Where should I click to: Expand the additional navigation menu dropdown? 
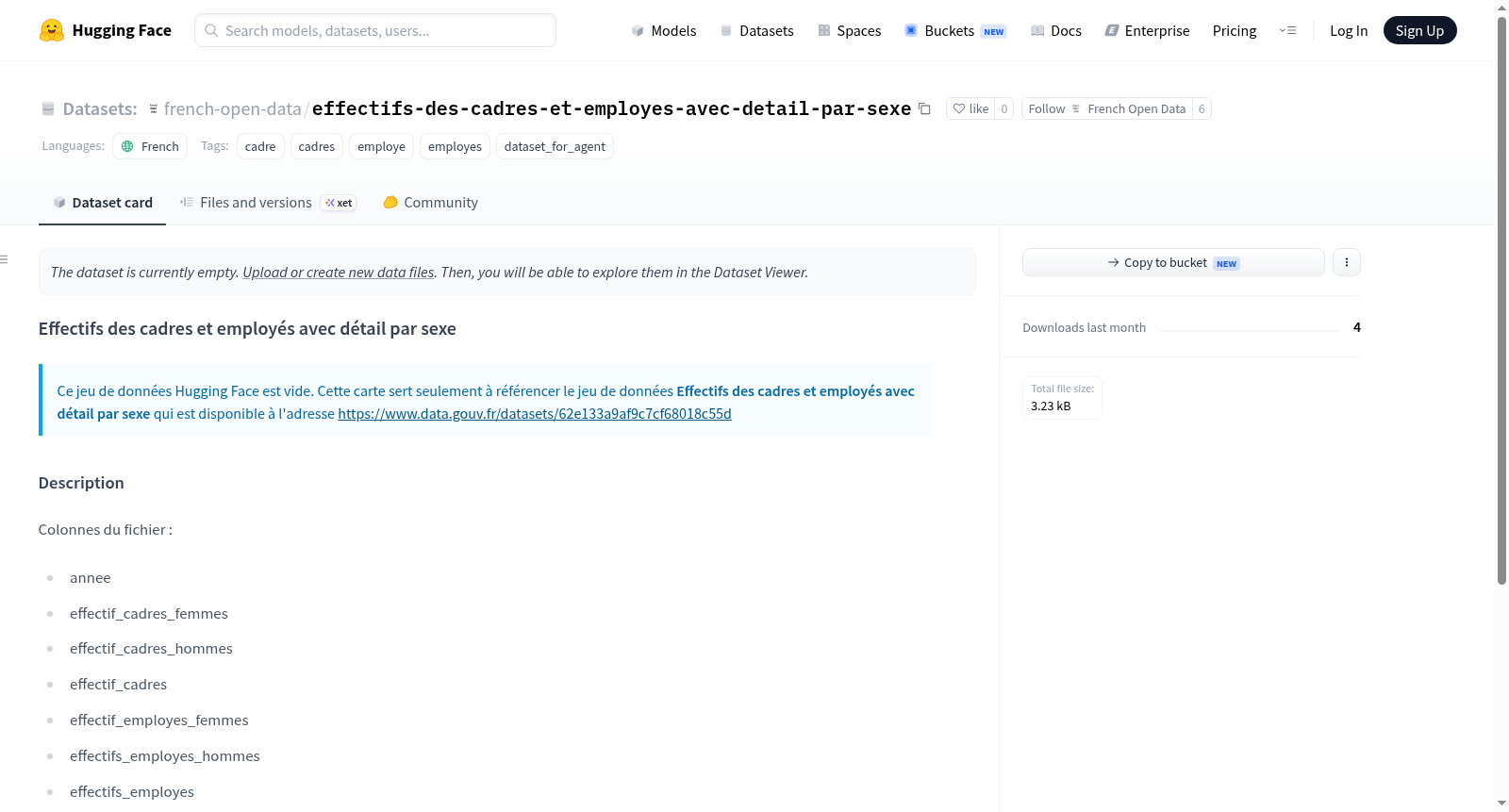pyautogui.click(x=1287, y=30)
